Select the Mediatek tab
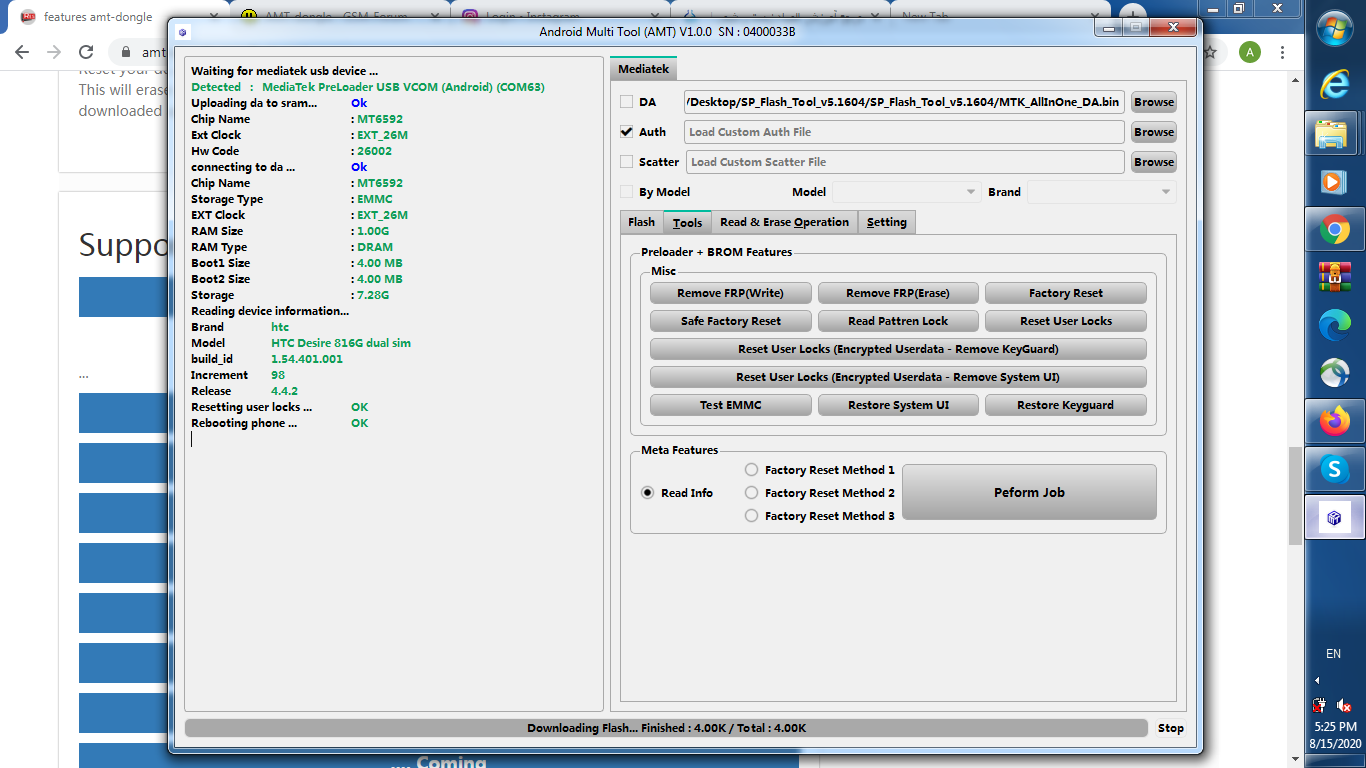Viewport: 1366px width, 768px height. pyautogui.click(x=644, y=69)
